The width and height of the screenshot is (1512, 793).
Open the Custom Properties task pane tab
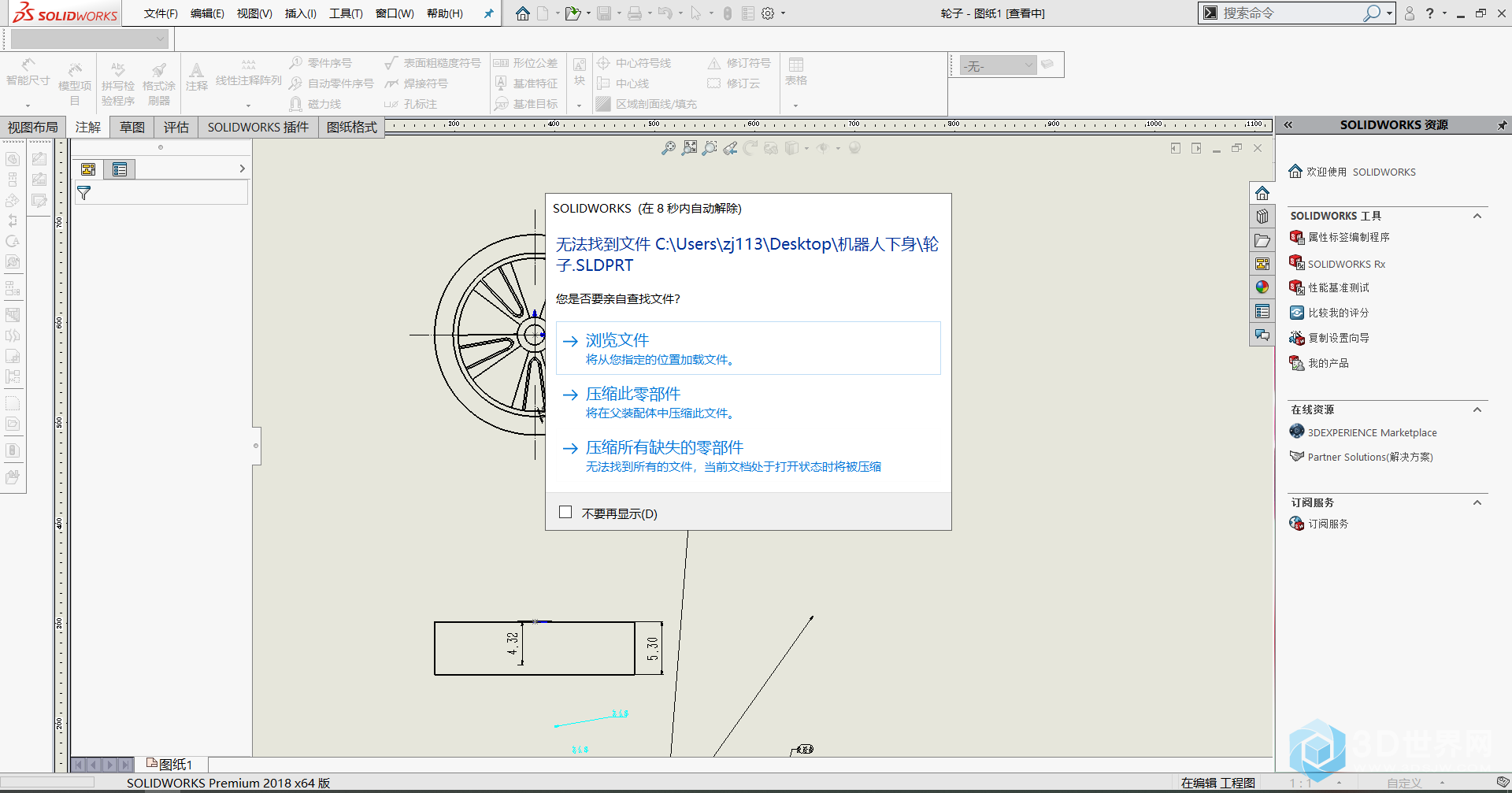1262,312
